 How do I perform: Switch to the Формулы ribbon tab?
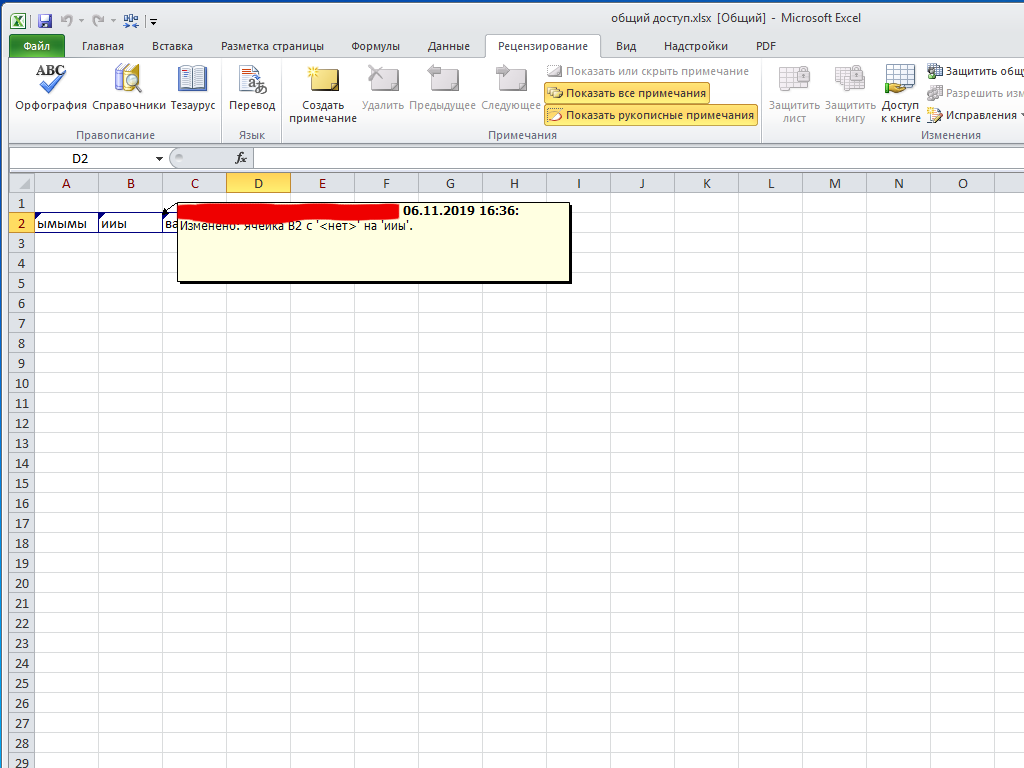[x=375, y=46]
